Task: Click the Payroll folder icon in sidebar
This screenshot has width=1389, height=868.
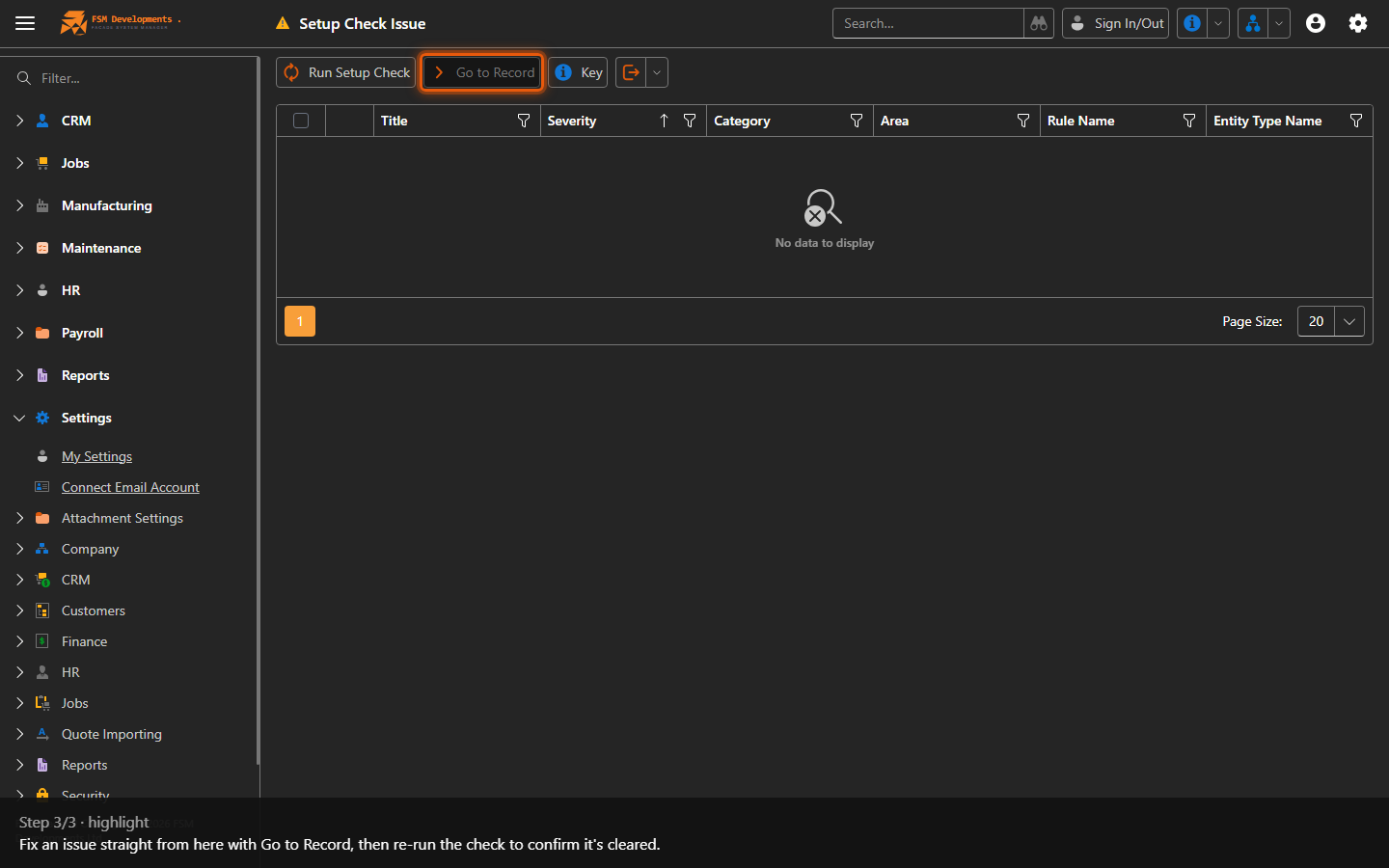Action: (42, 333)
